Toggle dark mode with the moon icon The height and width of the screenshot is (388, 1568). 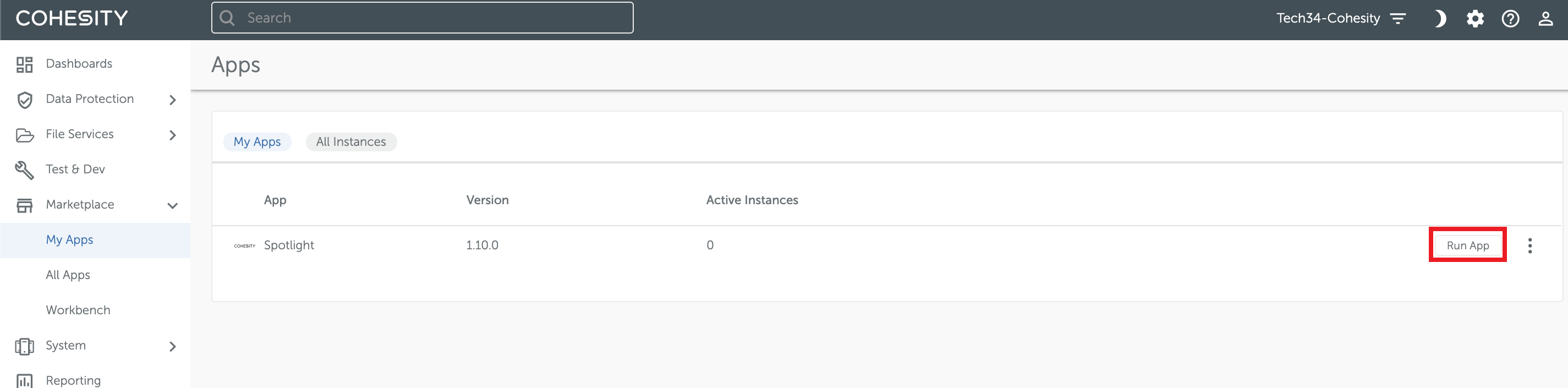[1440, 19]
